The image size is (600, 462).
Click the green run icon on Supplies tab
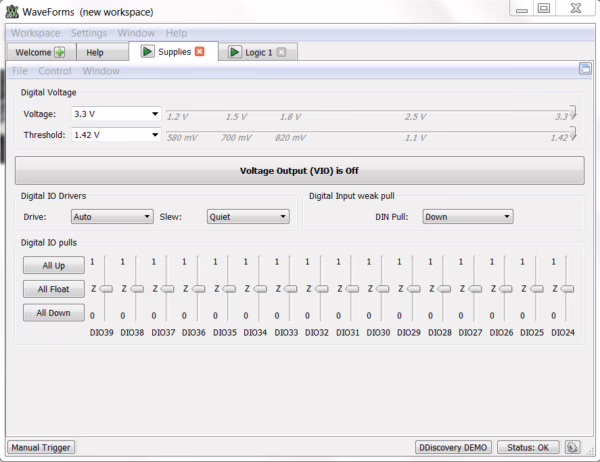point(147,51)
